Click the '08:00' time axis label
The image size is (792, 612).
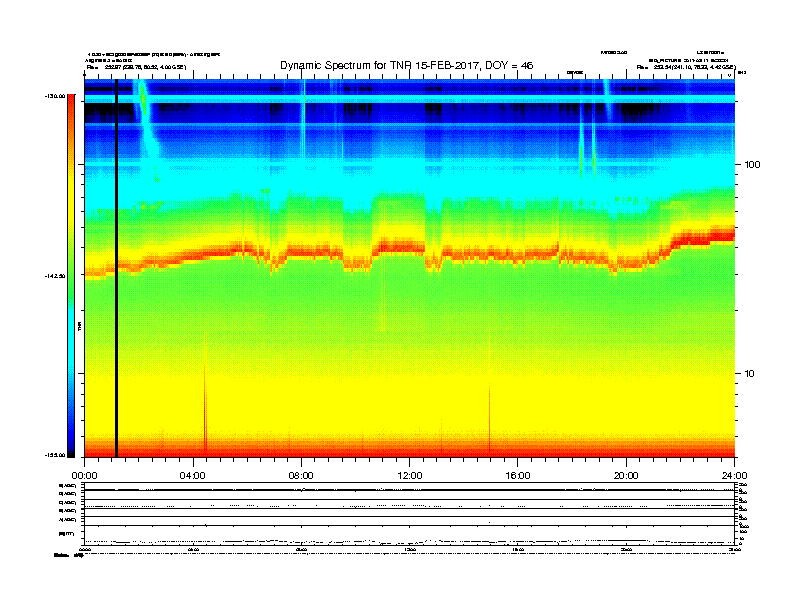click(x=301, y=476)
